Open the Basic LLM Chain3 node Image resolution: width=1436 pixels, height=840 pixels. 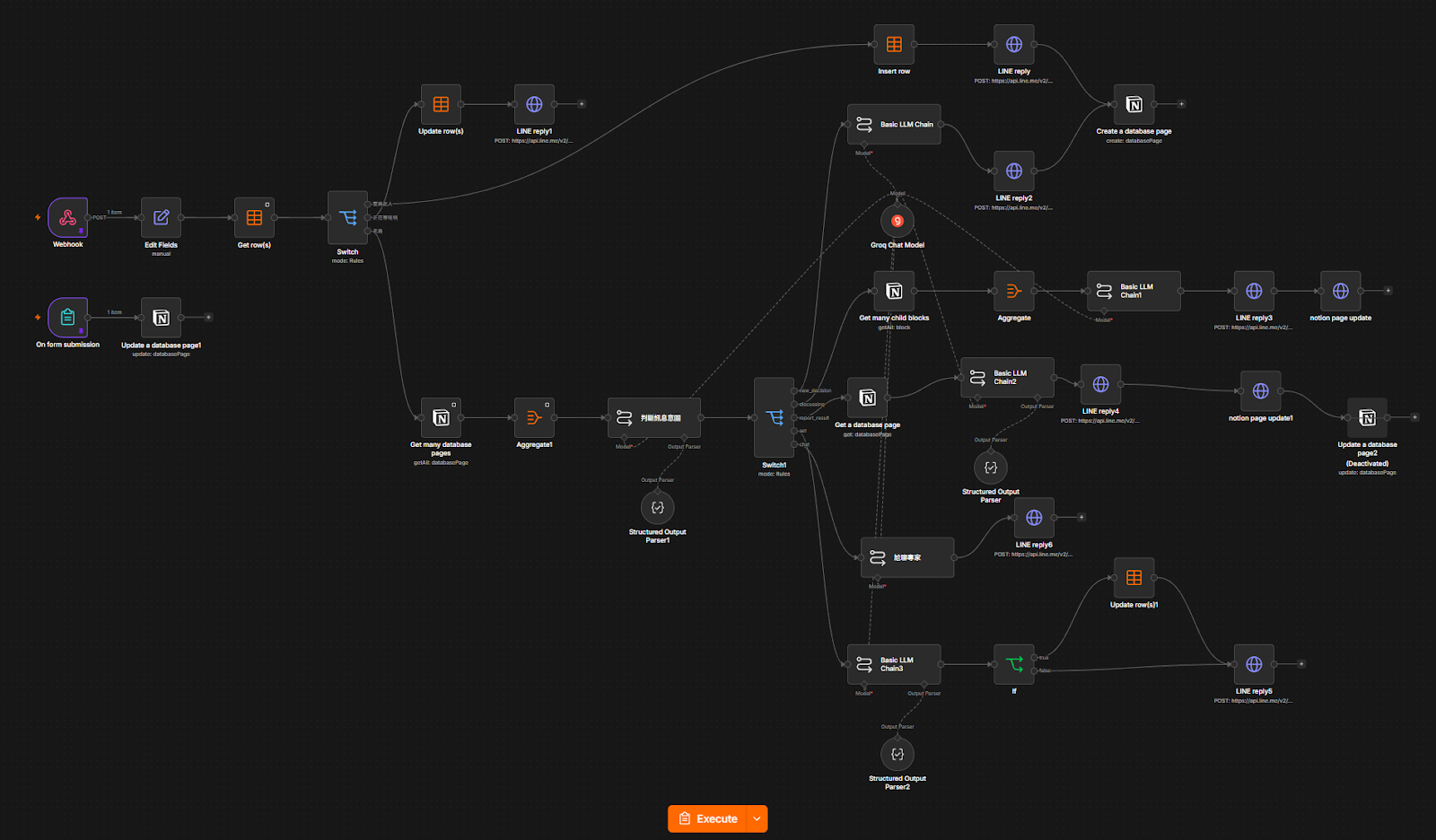pos(894,664)
